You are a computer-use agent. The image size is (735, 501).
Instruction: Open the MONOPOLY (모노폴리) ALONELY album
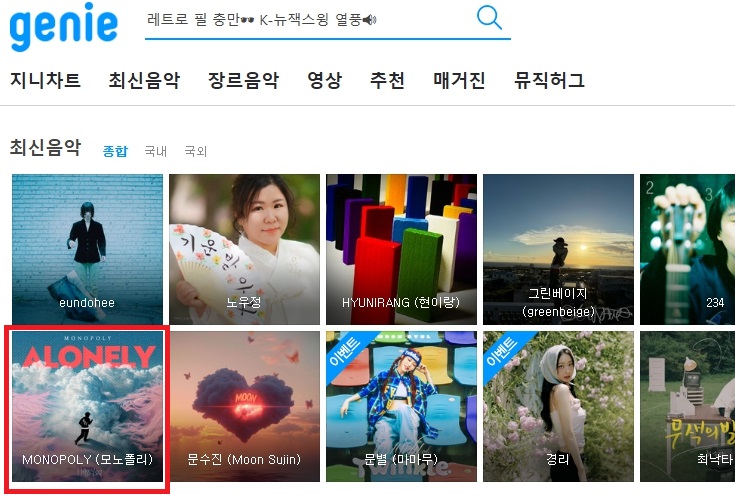coord(88,406)
